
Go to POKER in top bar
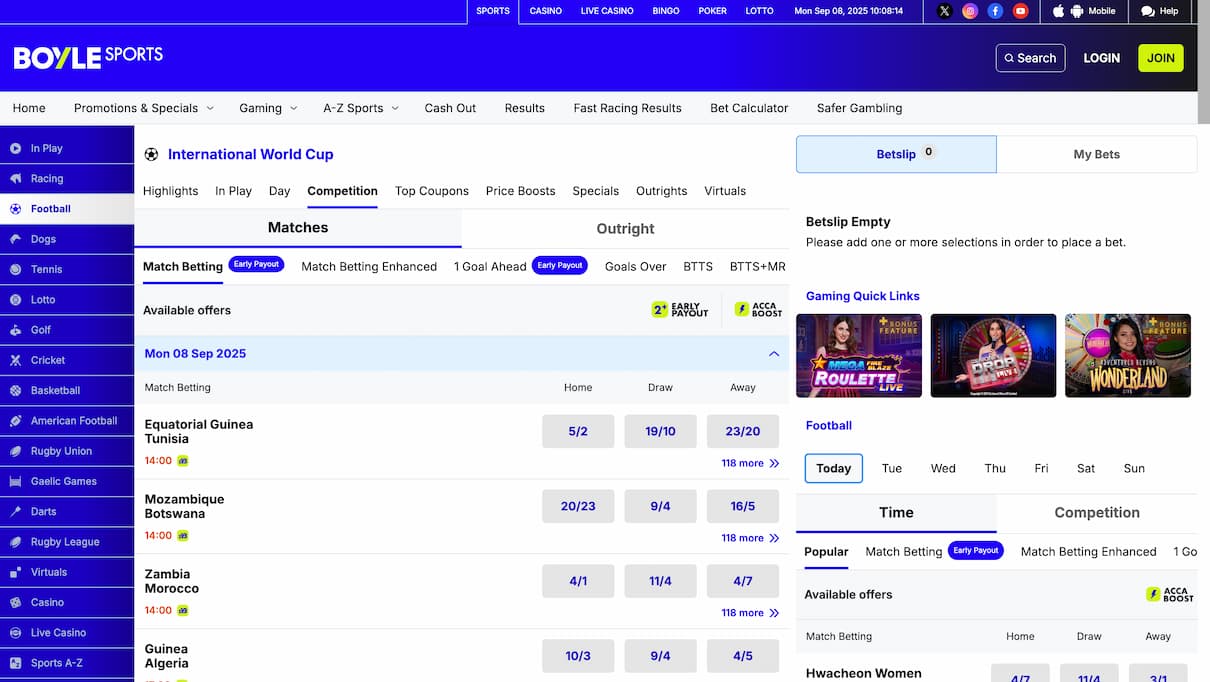tap(712, 11)
